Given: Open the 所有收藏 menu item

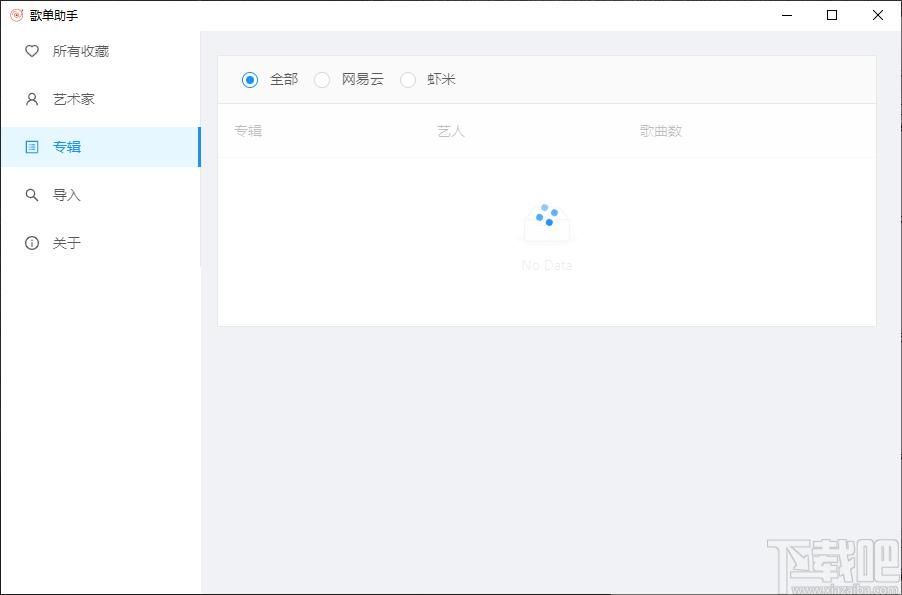Looking at the screenshot, I should pyautogui.click(x=100, y=51).
